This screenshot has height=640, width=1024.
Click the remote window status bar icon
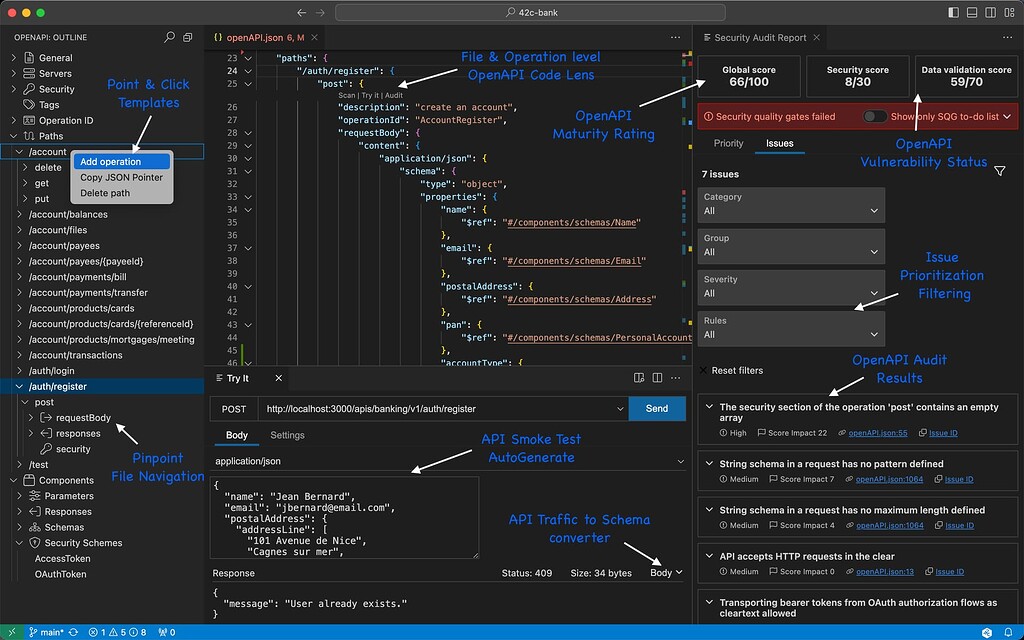pos(11,632)
